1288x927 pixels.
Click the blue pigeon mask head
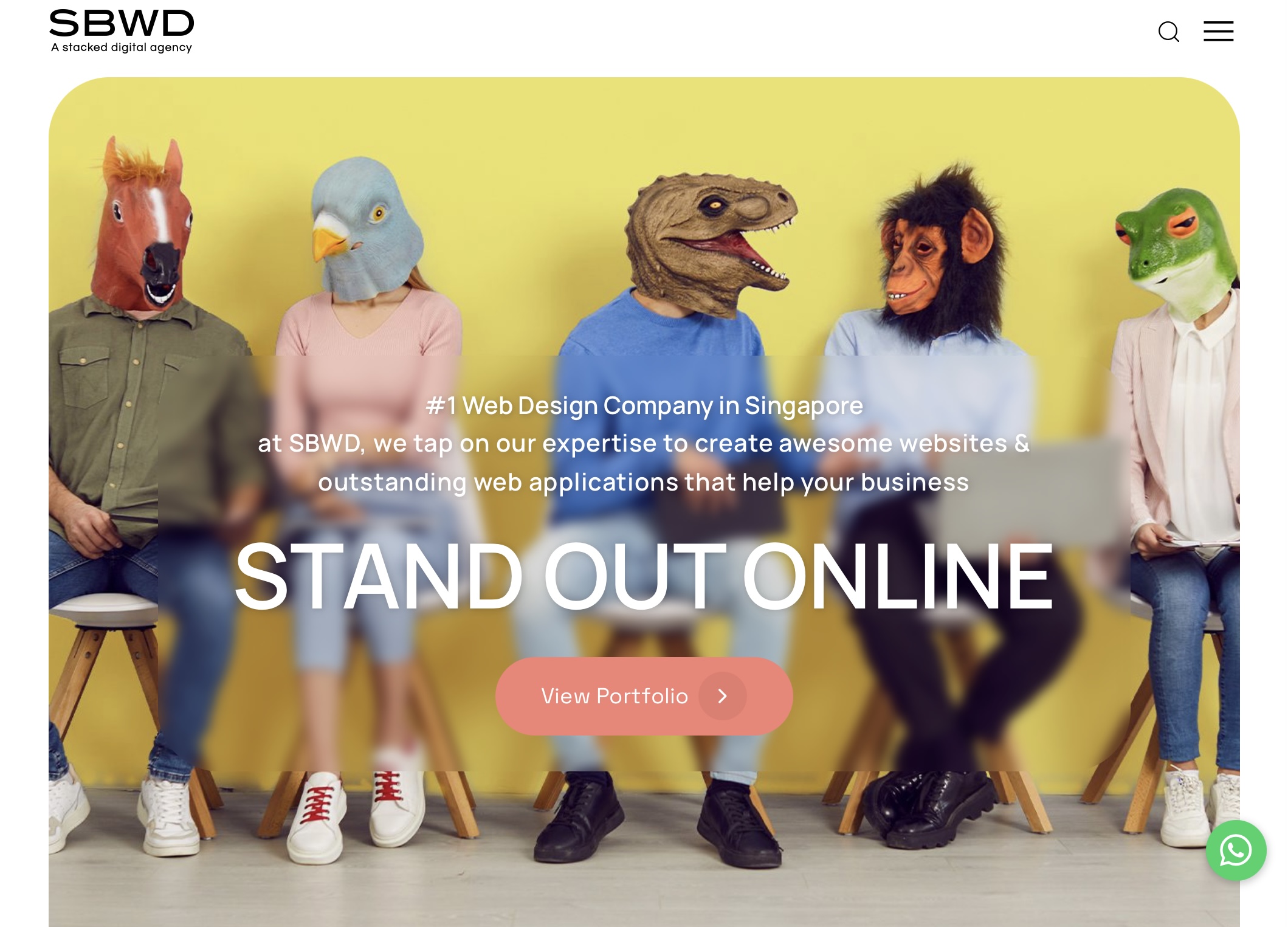[x=365, y=228]
